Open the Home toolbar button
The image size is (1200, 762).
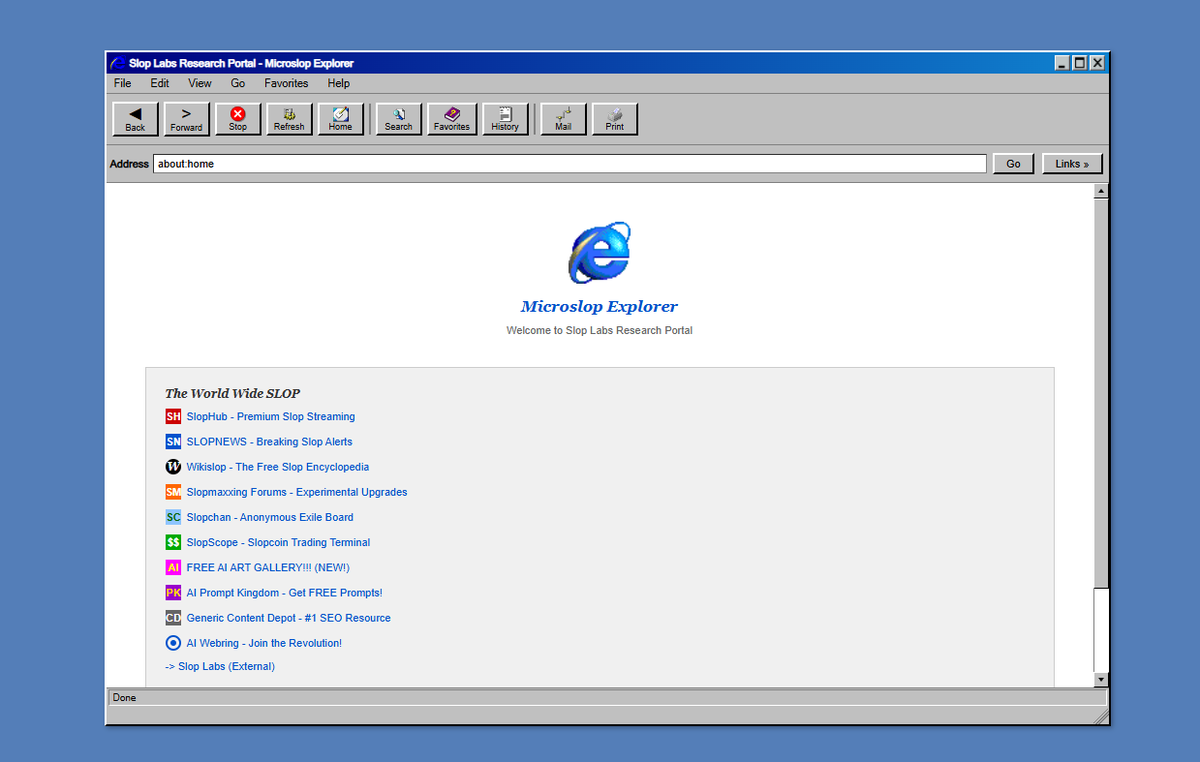340,119
